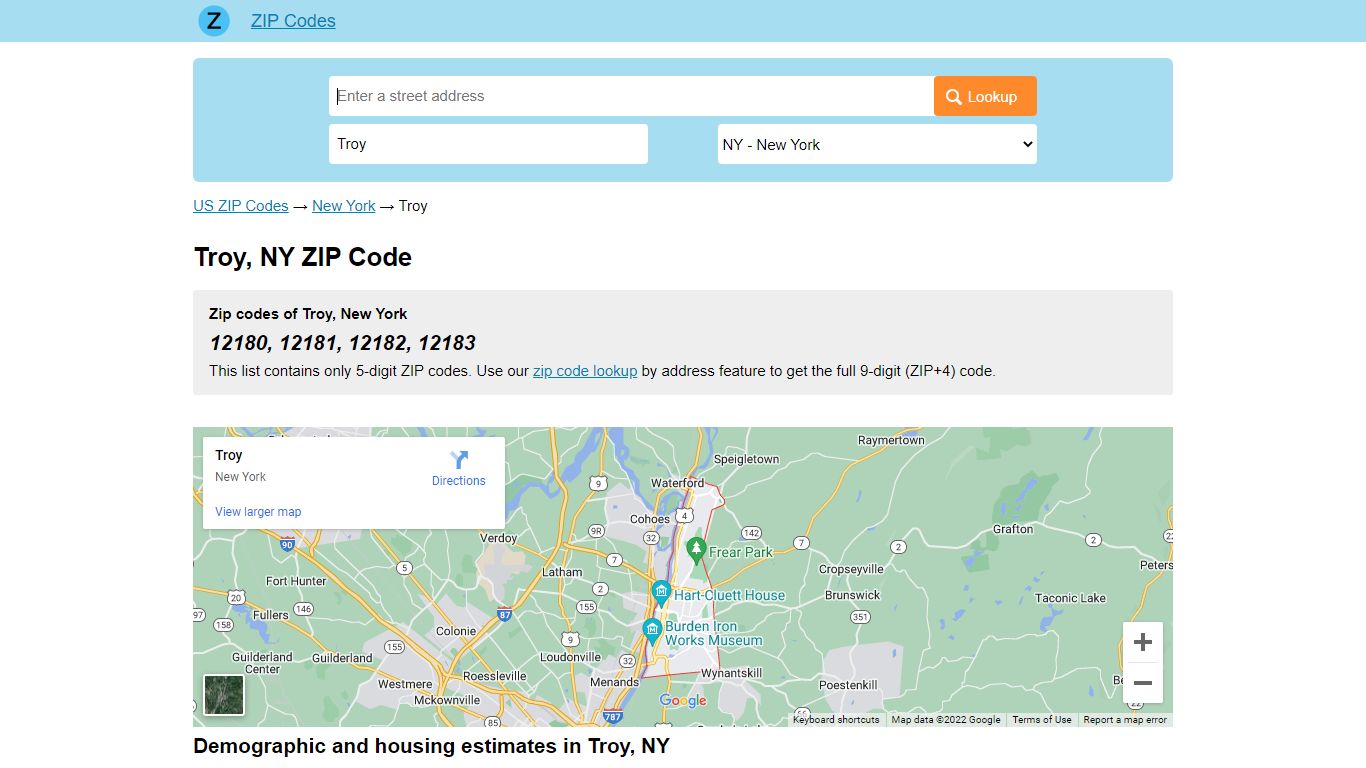This screenshot has width=1366, height=768.
Task: Click the orange Lookup button
Action: 985,96
